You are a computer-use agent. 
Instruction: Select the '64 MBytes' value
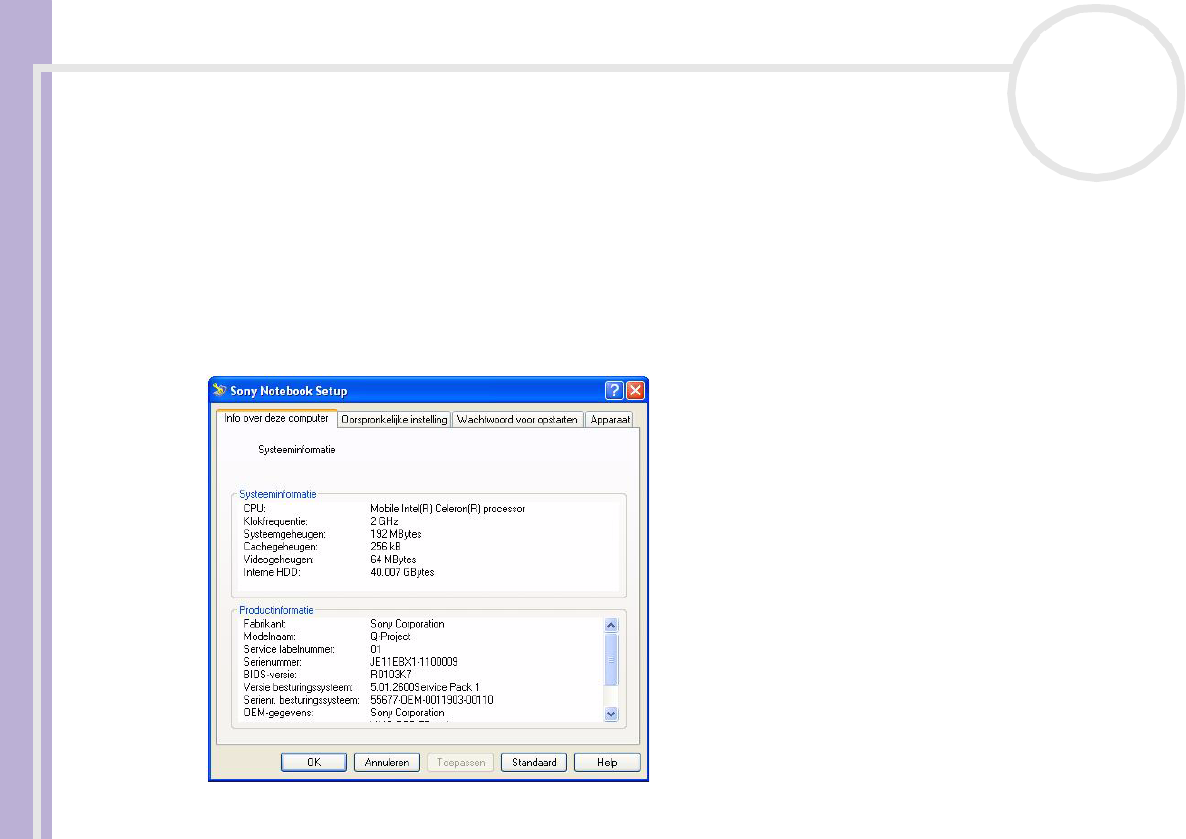point(393,560)
